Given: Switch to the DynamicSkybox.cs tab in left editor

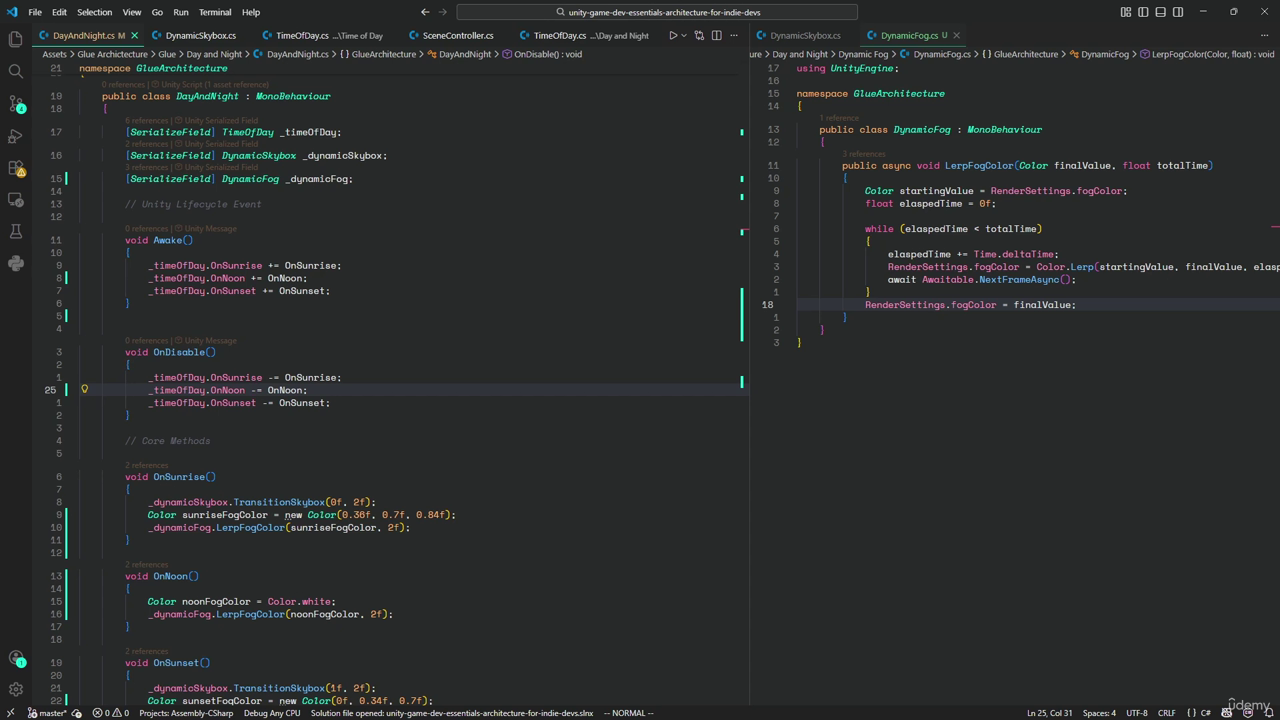Looking at the screenshot, I should point(200,36).
